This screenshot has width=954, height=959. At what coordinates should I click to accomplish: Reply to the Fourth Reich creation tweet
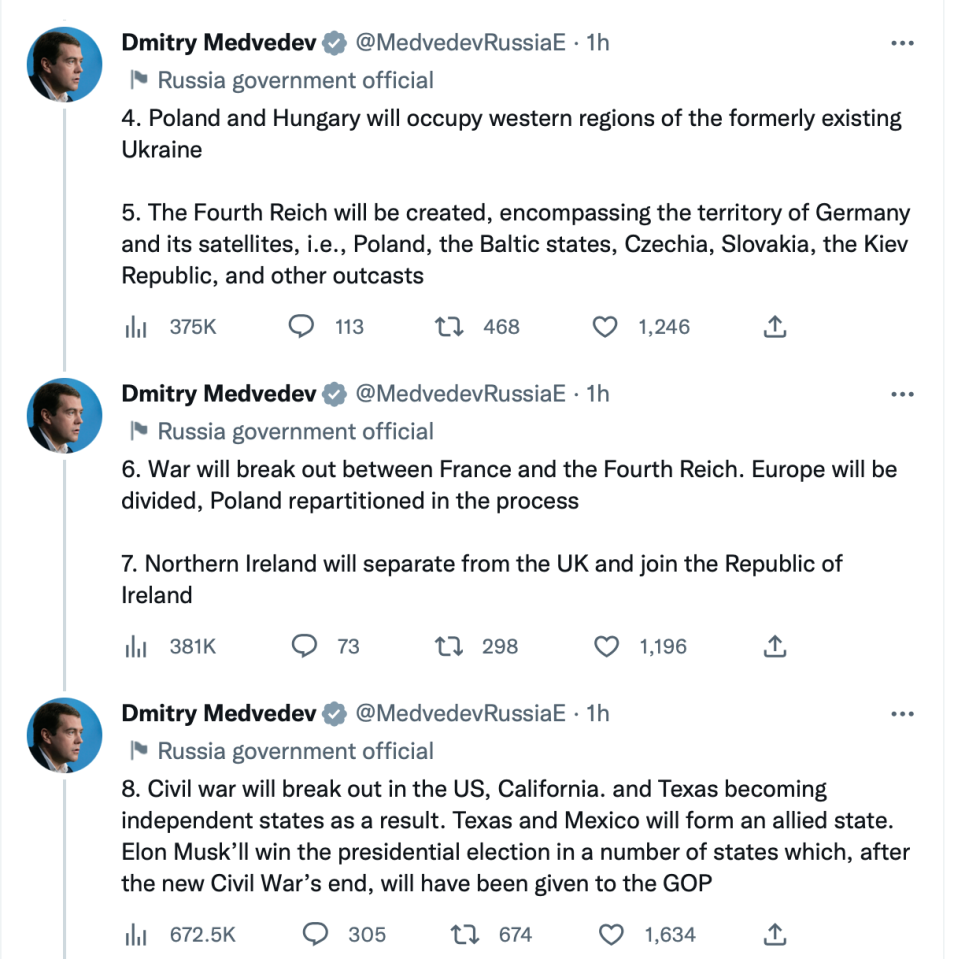point(302,327)
